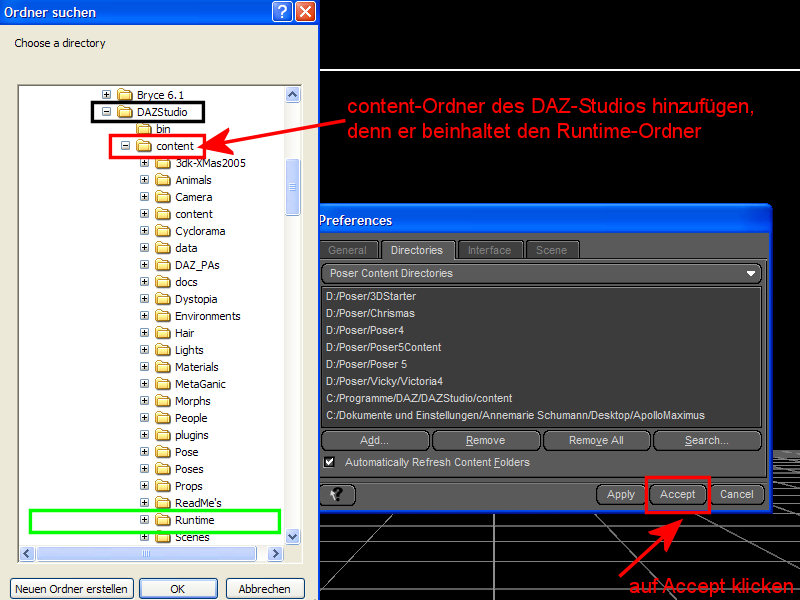Click the Search... button
The image size is (800, 600).
(x=707, y=440)
